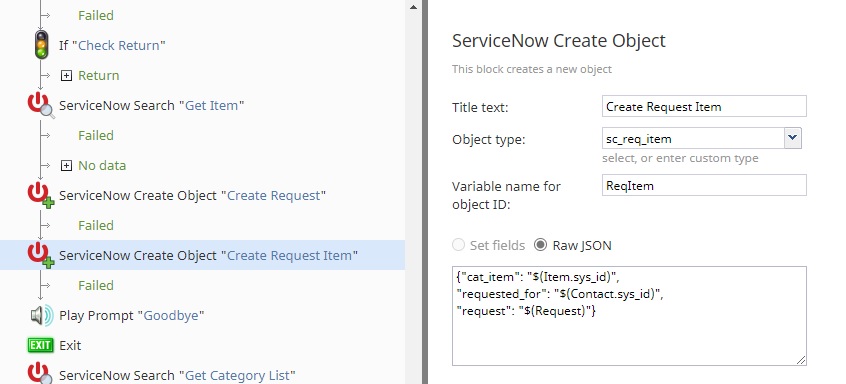The image size is (846, 384).
Task: Click the green EXIT icon
Action: coord(40,345)
